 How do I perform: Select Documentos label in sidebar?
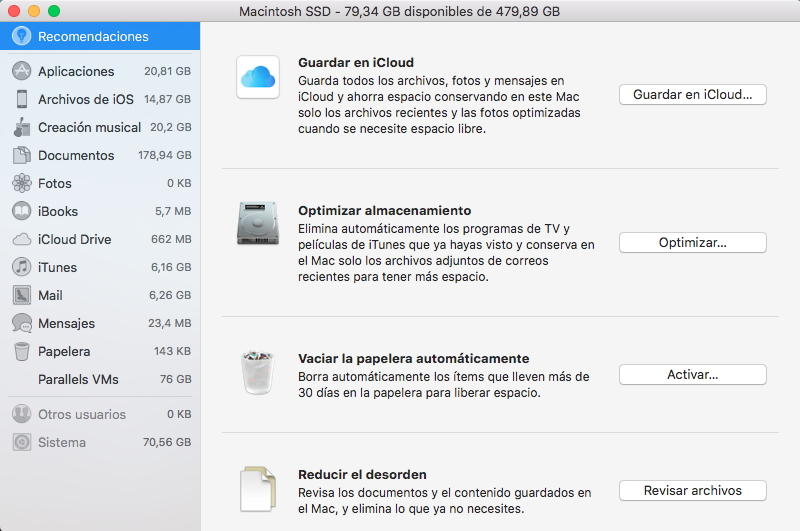[x=76, y=155]
